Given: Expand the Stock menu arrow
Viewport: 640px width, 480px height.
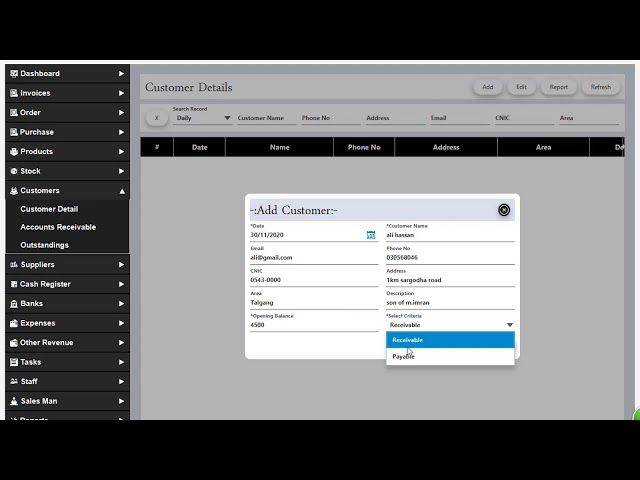Looking at the screenshot, I should tap(121, 171).
